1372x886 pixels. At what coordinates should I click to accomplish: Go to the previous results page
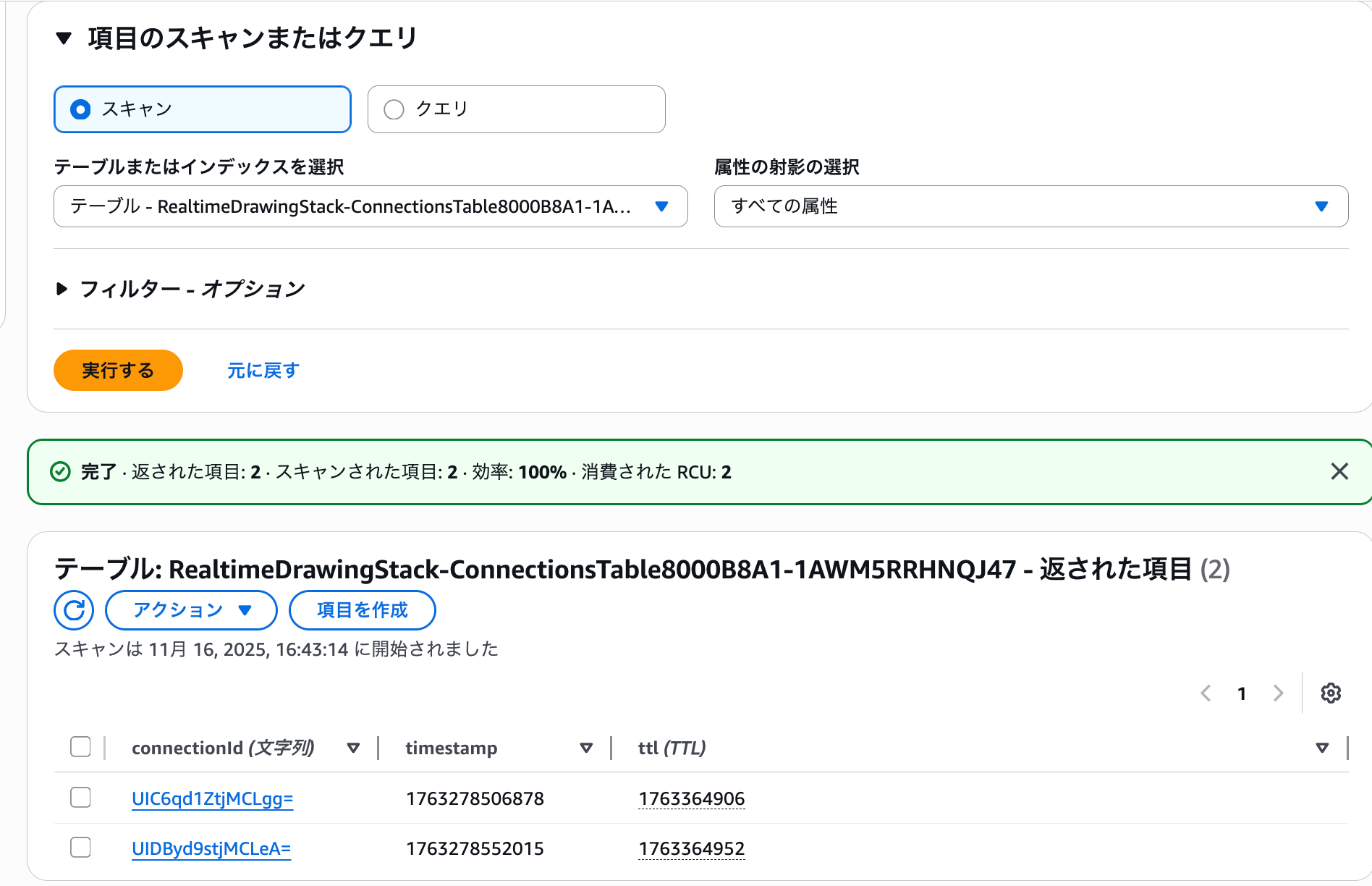click(1205, 693)
